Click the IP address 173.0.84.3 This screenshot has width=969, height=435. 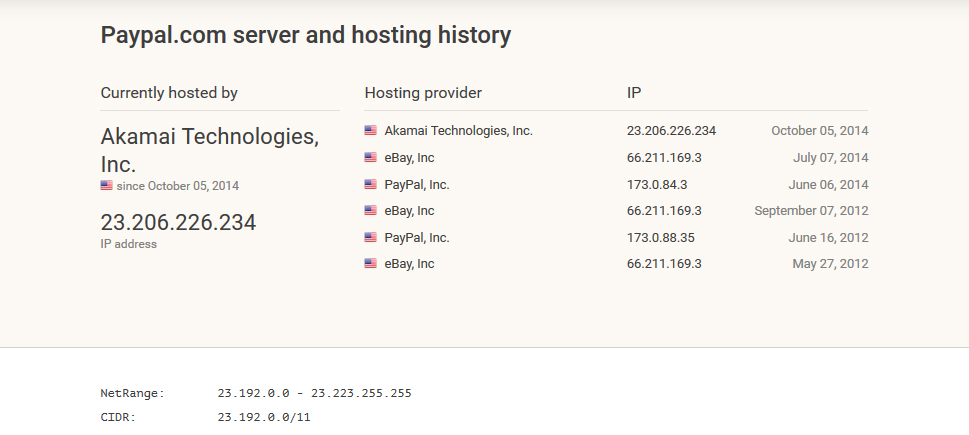pyautogui.click(x=657, y=184)
